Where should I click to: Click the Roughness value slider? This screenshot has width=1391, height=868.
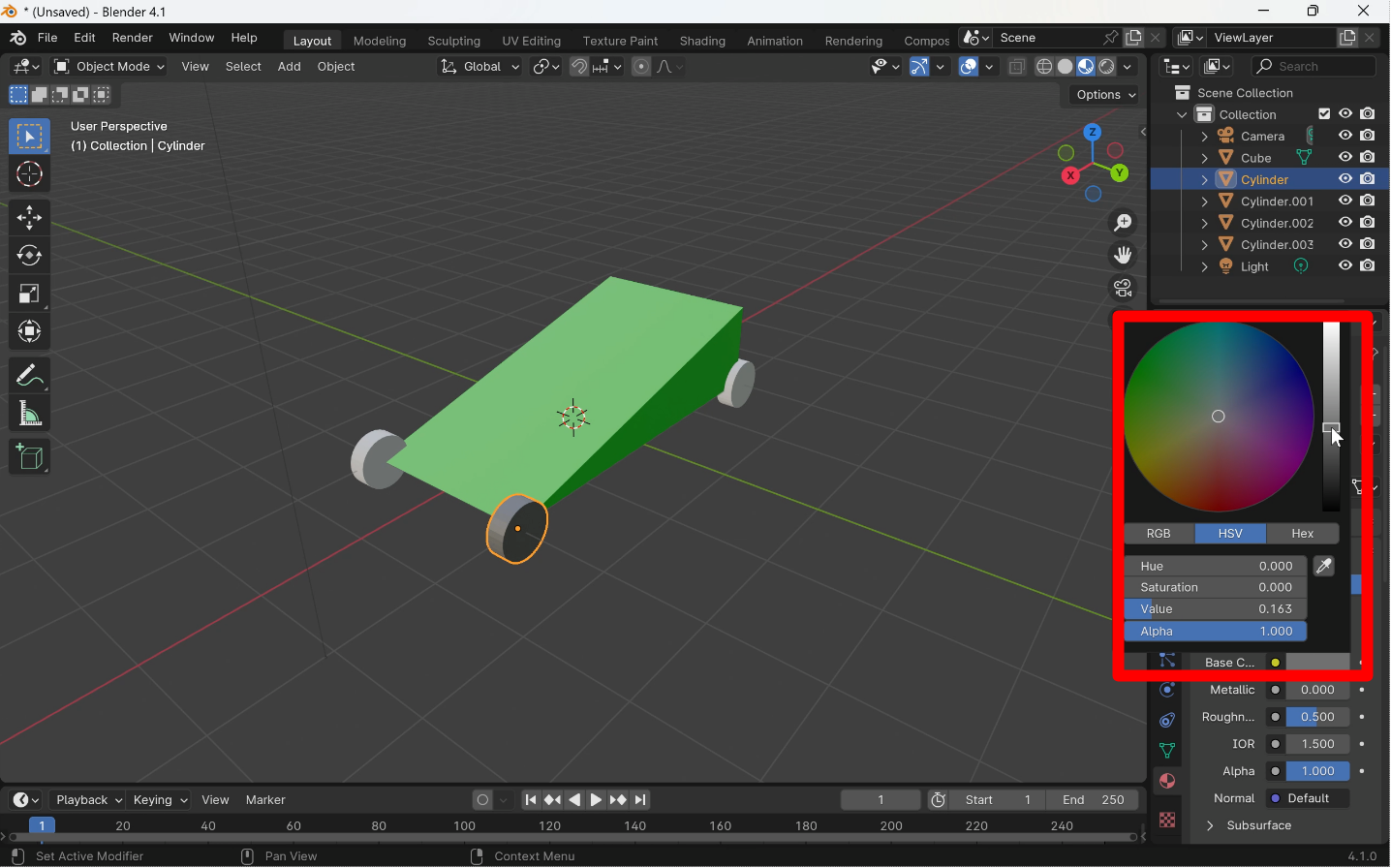point(1317,717)
